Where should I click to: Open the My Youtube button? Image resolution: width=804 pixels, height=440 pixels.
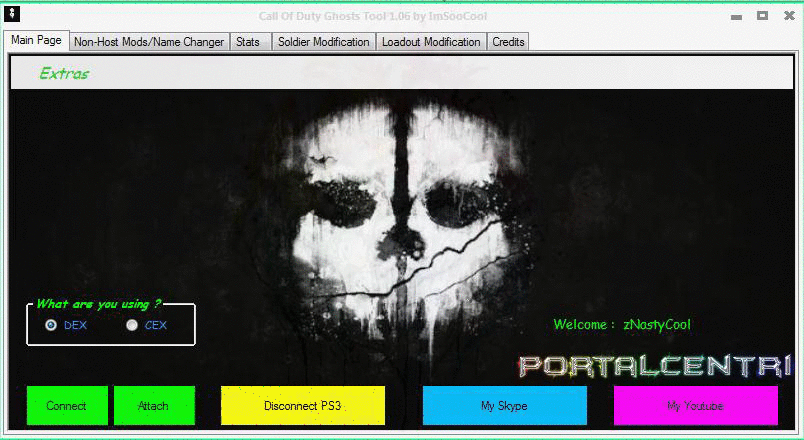[x=696, y=406]
